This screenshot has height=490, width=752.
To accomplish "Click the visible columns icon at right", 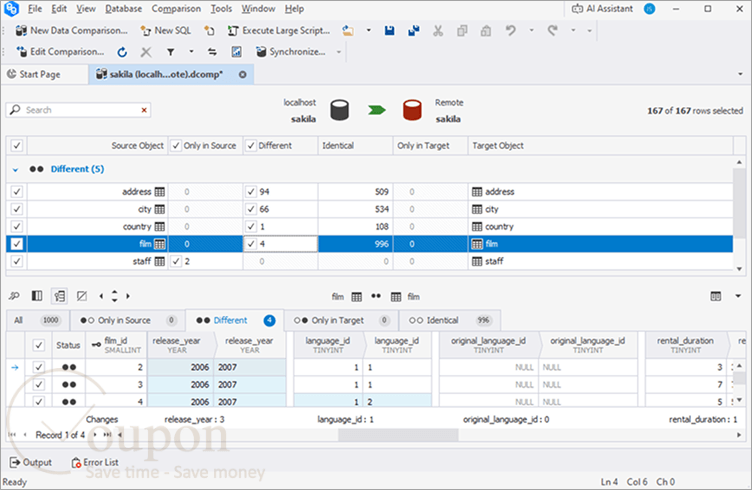I will tap(716, 296).
